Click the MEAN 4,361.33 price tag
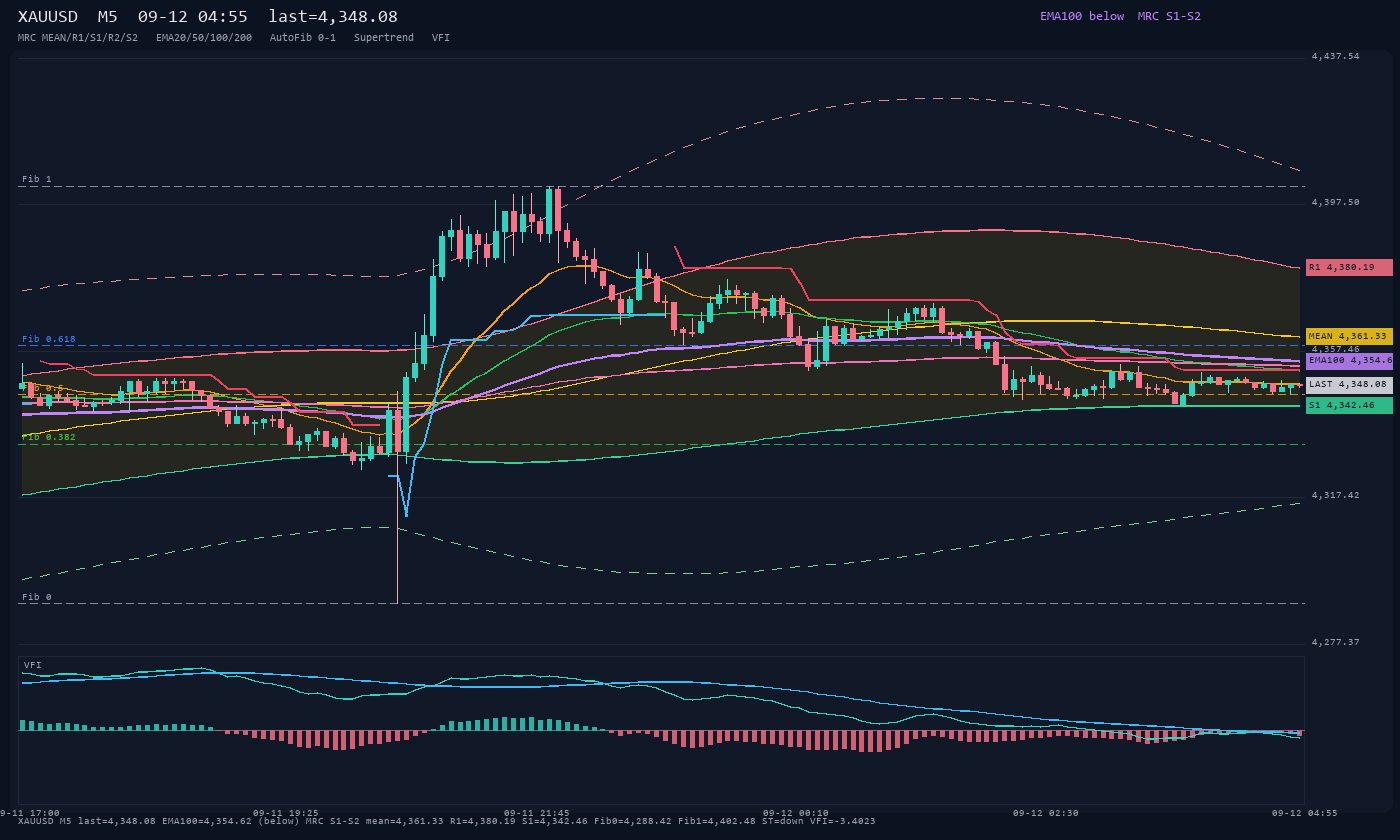 point(1349,336)
